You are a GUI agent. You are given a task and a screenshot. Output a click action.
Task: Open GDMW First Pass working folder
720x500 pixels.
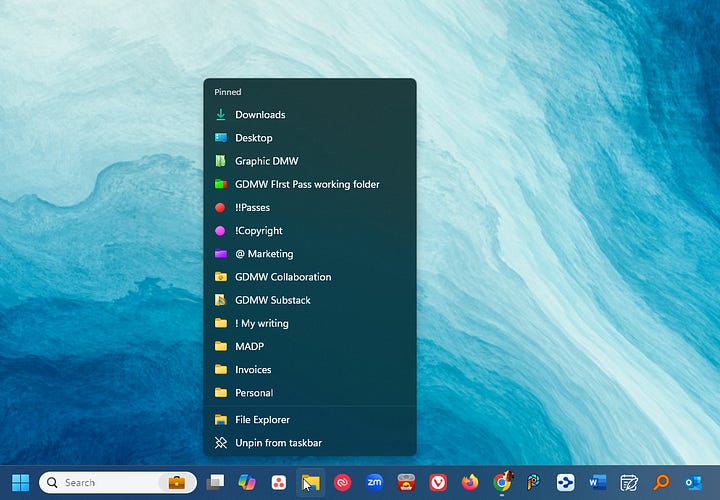pyautogui.click(x=310, y=184)
